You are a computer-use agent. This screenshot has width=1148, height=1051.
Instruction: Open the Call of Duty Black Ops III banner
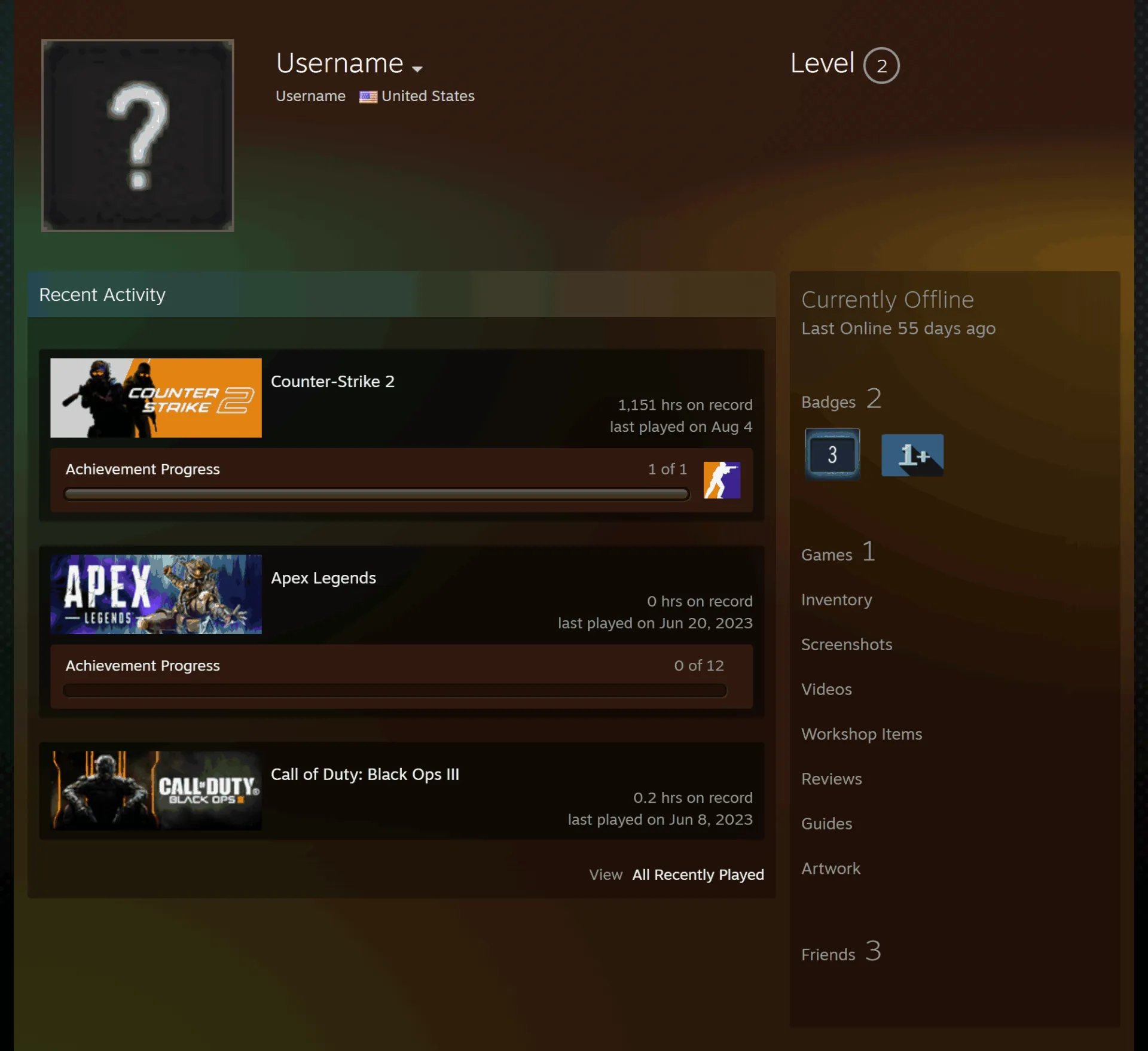156,791
